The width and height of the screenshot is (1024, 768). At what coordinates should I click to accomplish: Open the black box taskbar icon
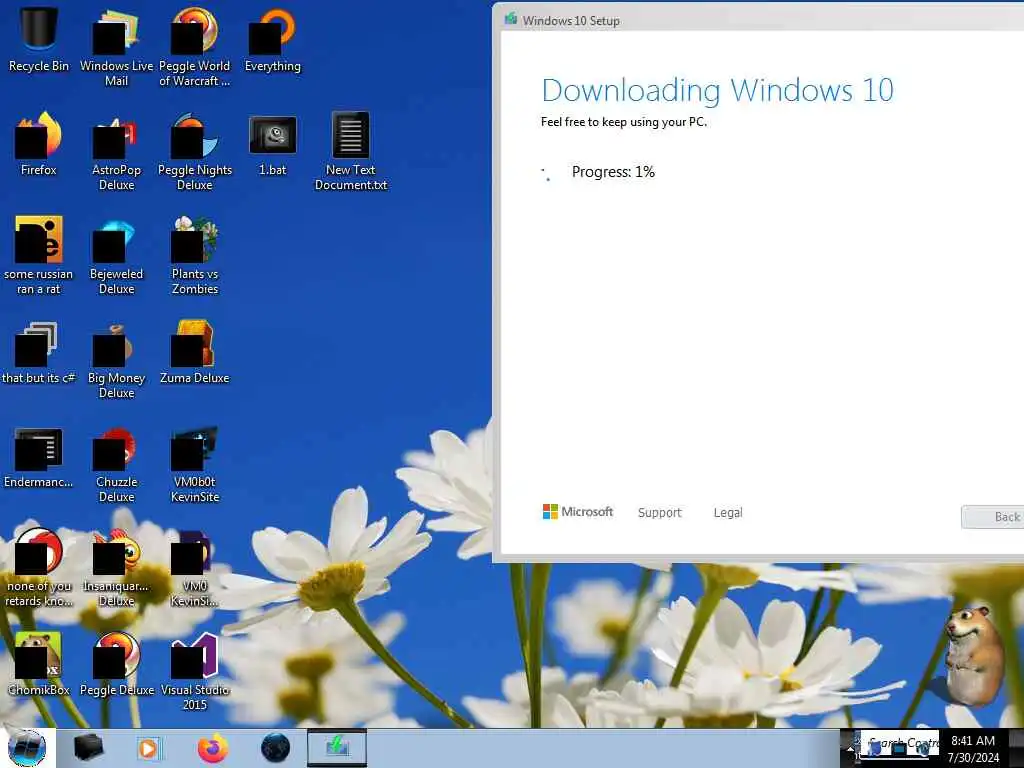click(89, 748)
